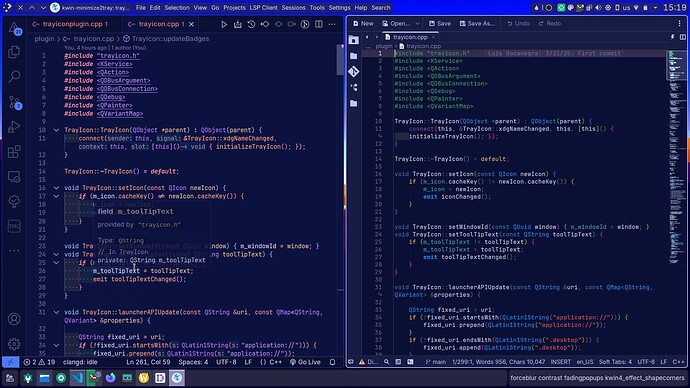The width and height of the screenshot is (690, 388).
Task: Open Firefox from the taskbar
Action: tap(110, 378)
